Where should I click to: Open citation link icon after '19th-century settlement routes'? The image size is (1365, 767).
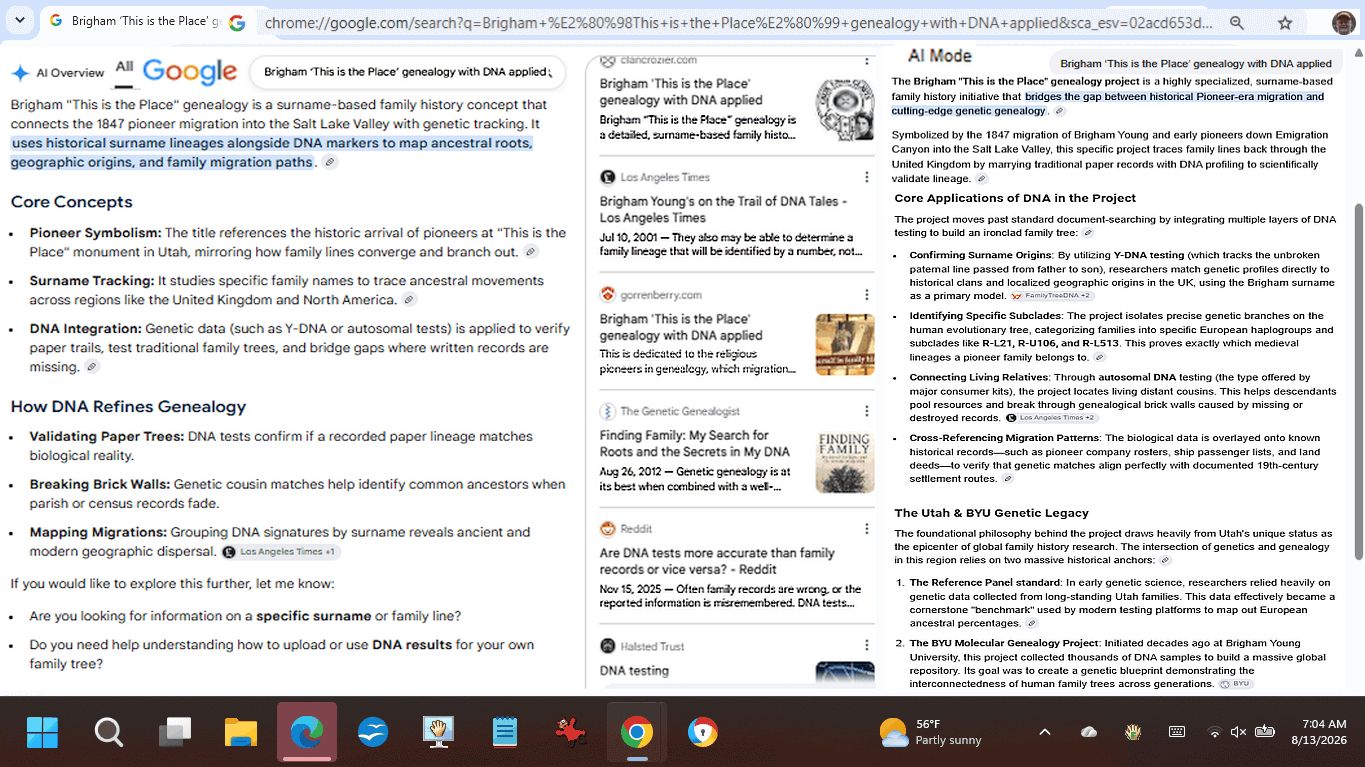pos(1008,479)
